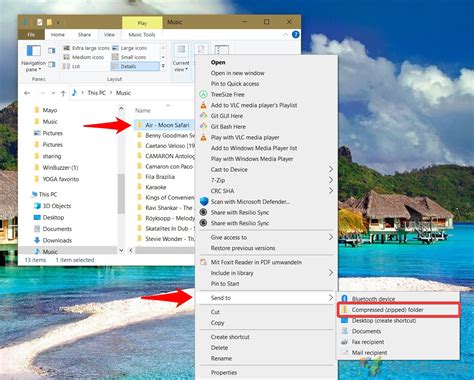Expand CRC SHA submenu
This screenshot has height=380, width=474.
pos(266,191)
